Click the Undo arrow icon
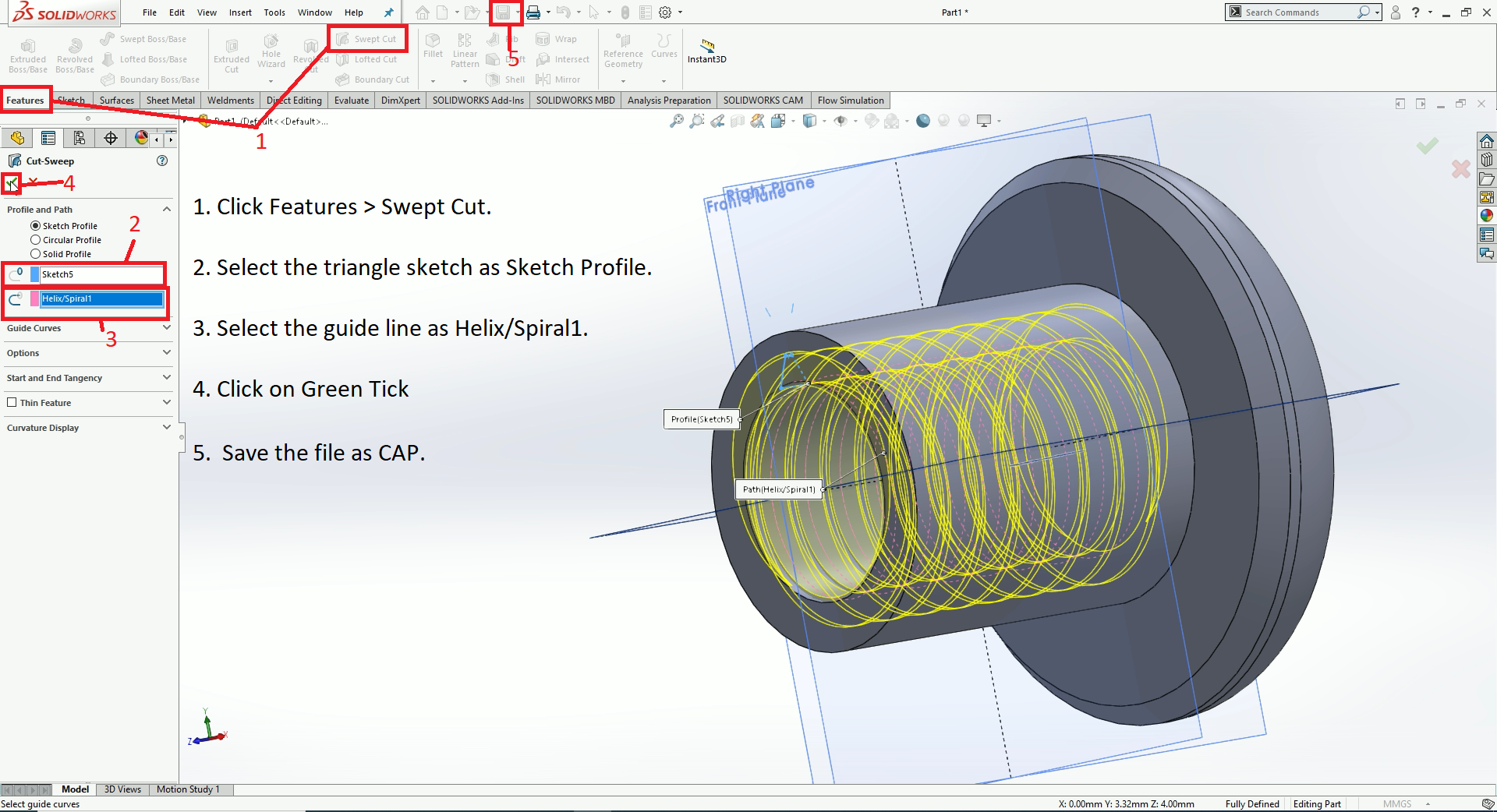This screenshot has height=812, width=1497. [563, 12]
